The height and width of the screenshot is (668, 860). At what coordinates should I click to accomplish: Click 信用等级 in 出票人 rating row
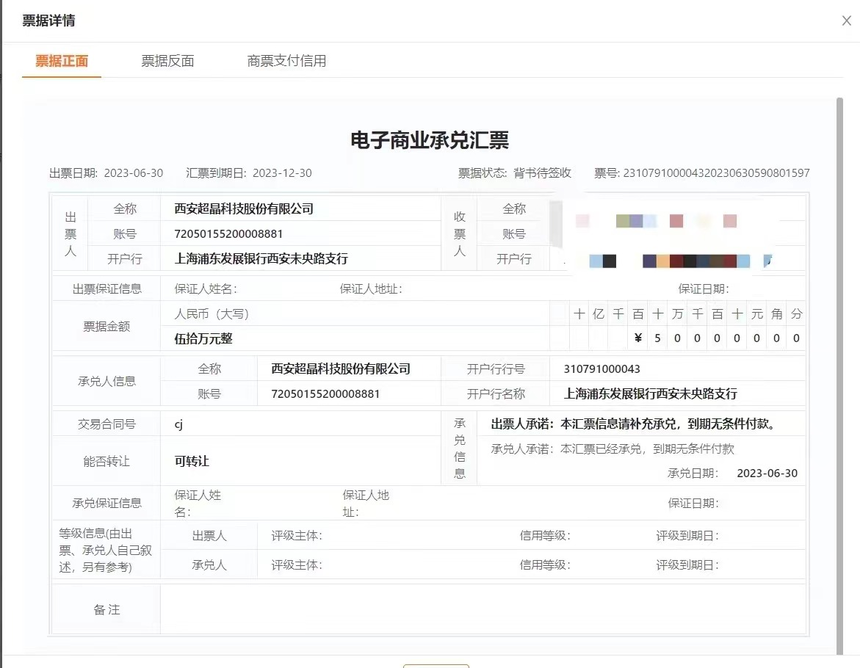[545, 536]
